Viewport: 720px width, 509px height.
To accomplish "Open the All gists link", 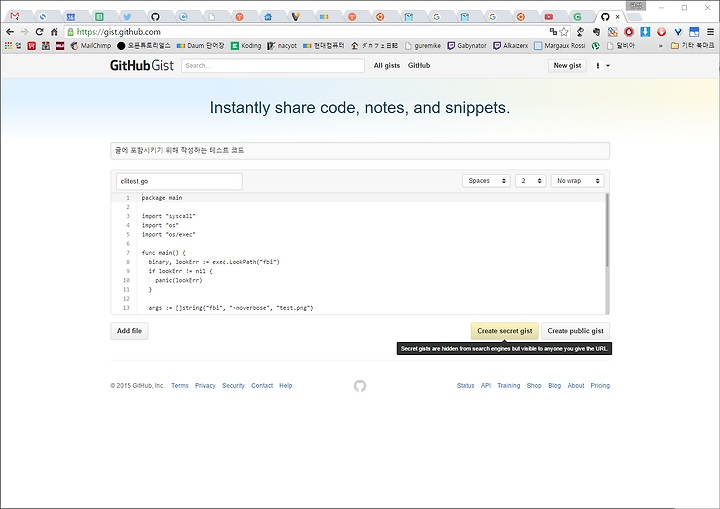I will coord(387,65).
